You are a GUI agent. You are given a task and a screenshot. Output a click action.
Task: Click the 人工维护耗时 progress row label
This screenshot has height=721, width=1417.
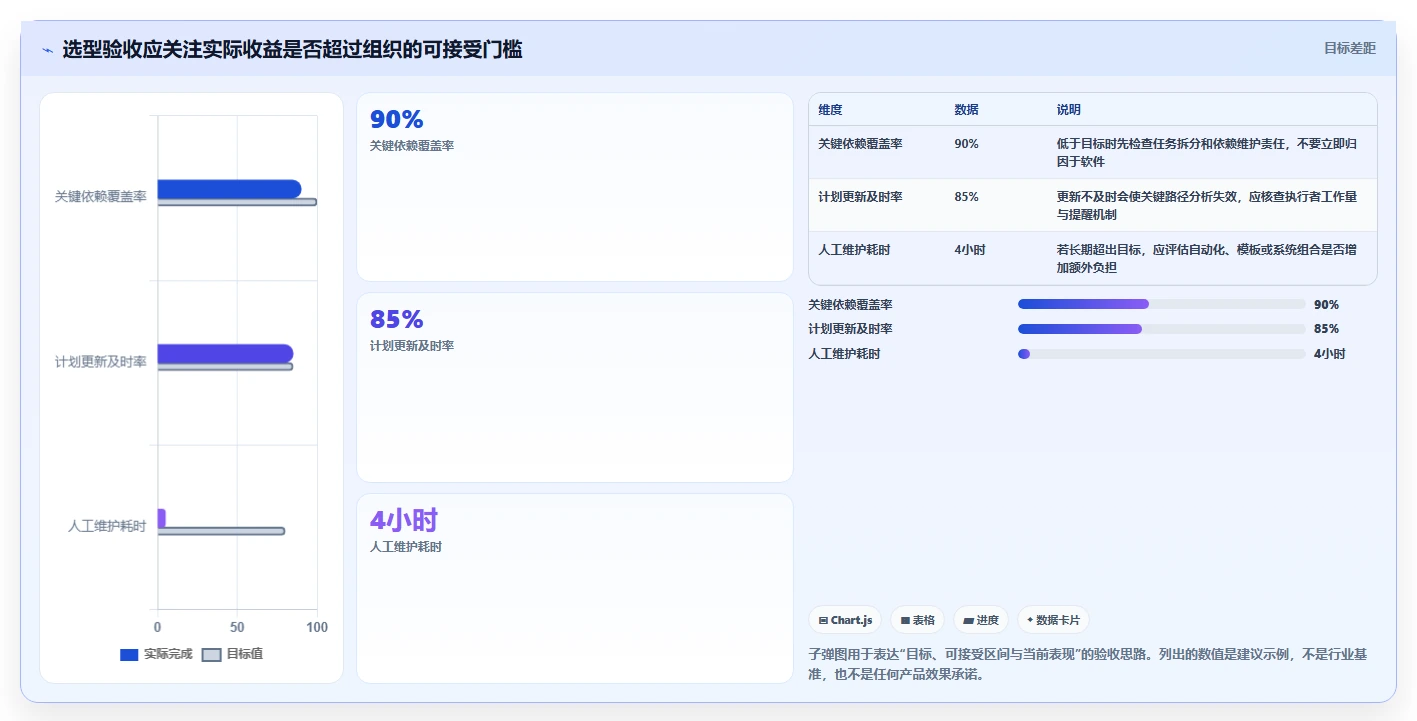click(x=845, y=354)
